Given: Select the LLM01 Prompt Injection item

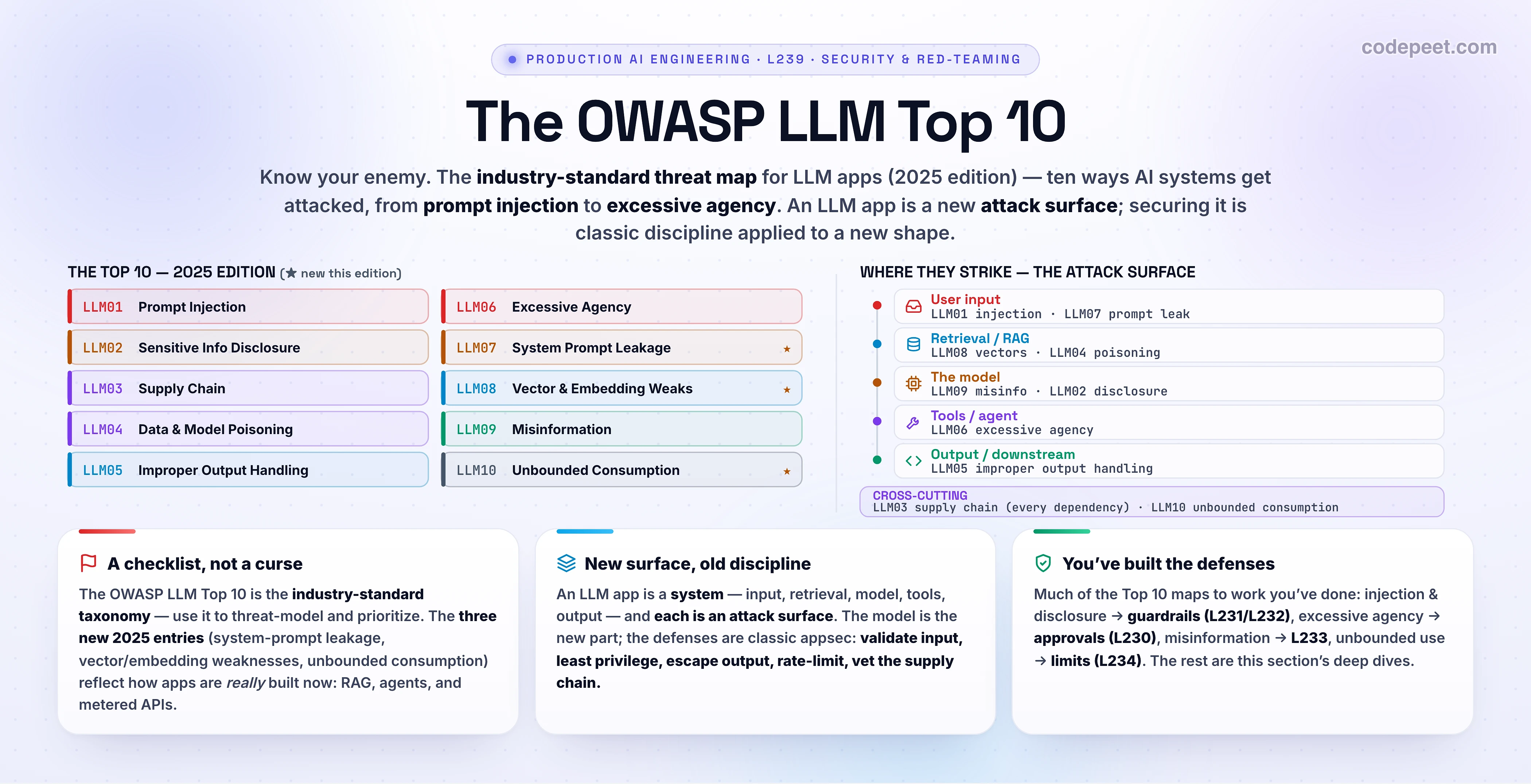Looking at the screenshot, I should pos(248,307).
